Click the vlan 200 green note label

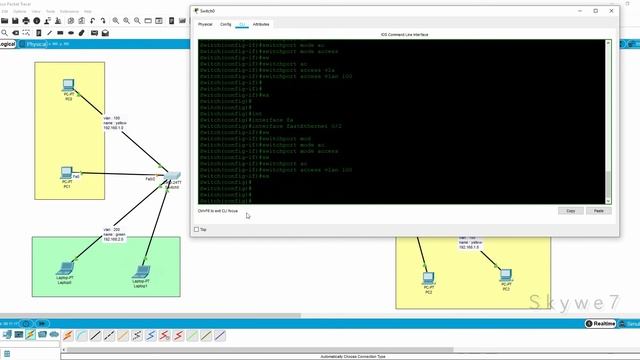pos(114,234)
